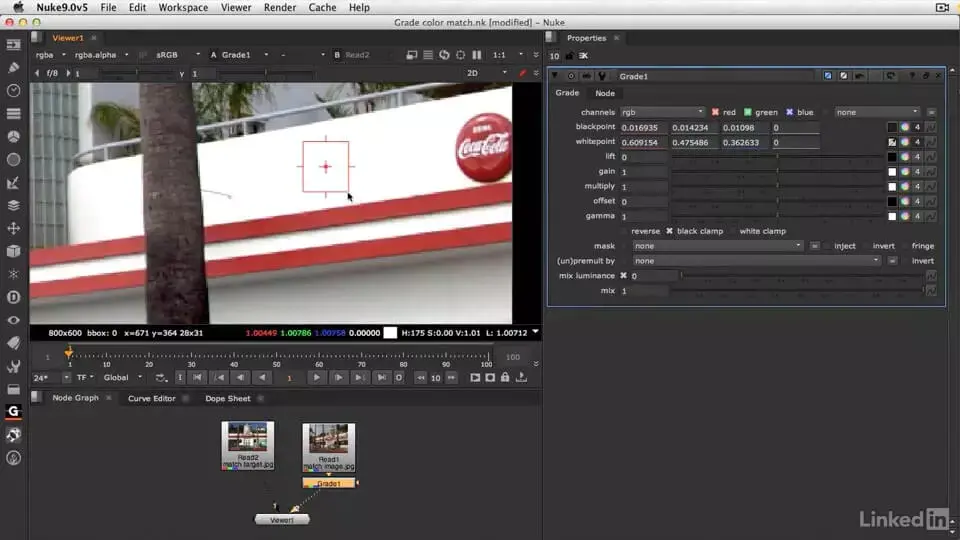The image size is (960, 540).
Task: Open the Cache menu
Action: point(322,7)
